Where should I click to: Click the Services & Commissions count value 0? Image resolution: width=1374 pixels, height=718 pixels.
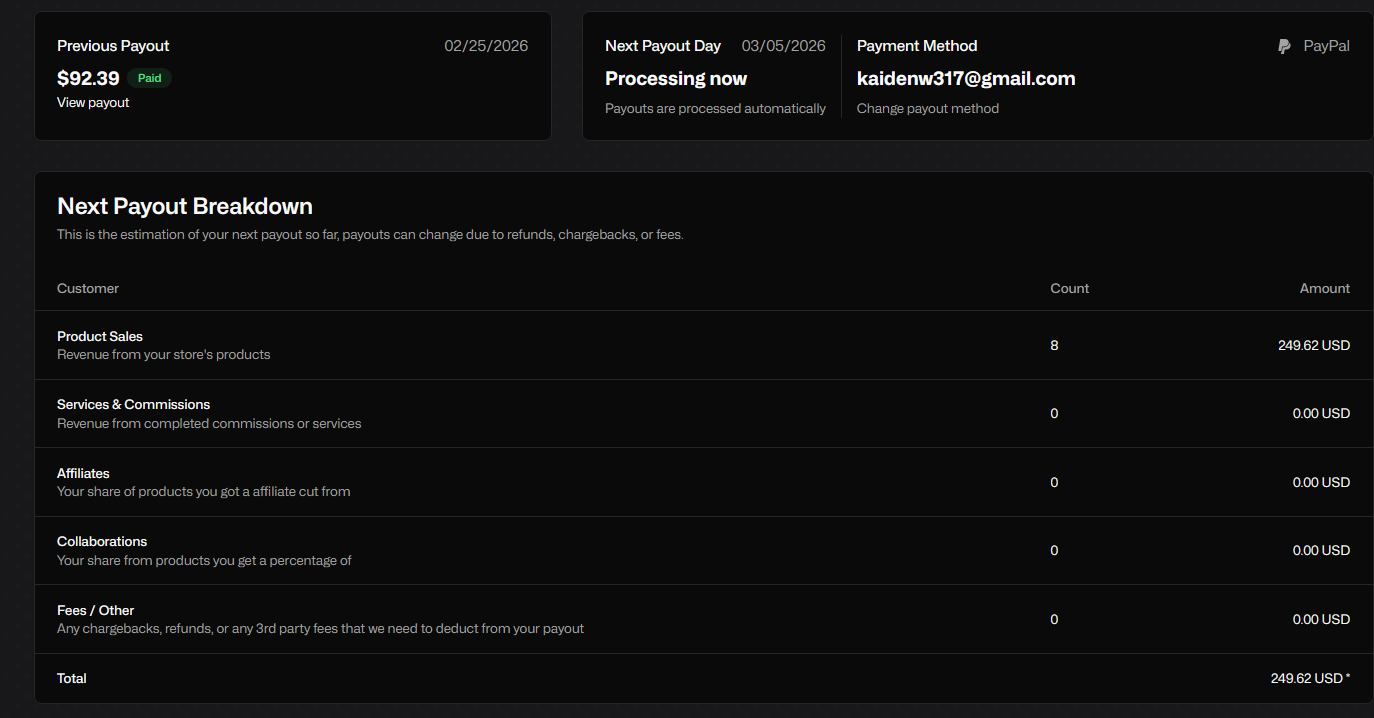point(1054,413)
